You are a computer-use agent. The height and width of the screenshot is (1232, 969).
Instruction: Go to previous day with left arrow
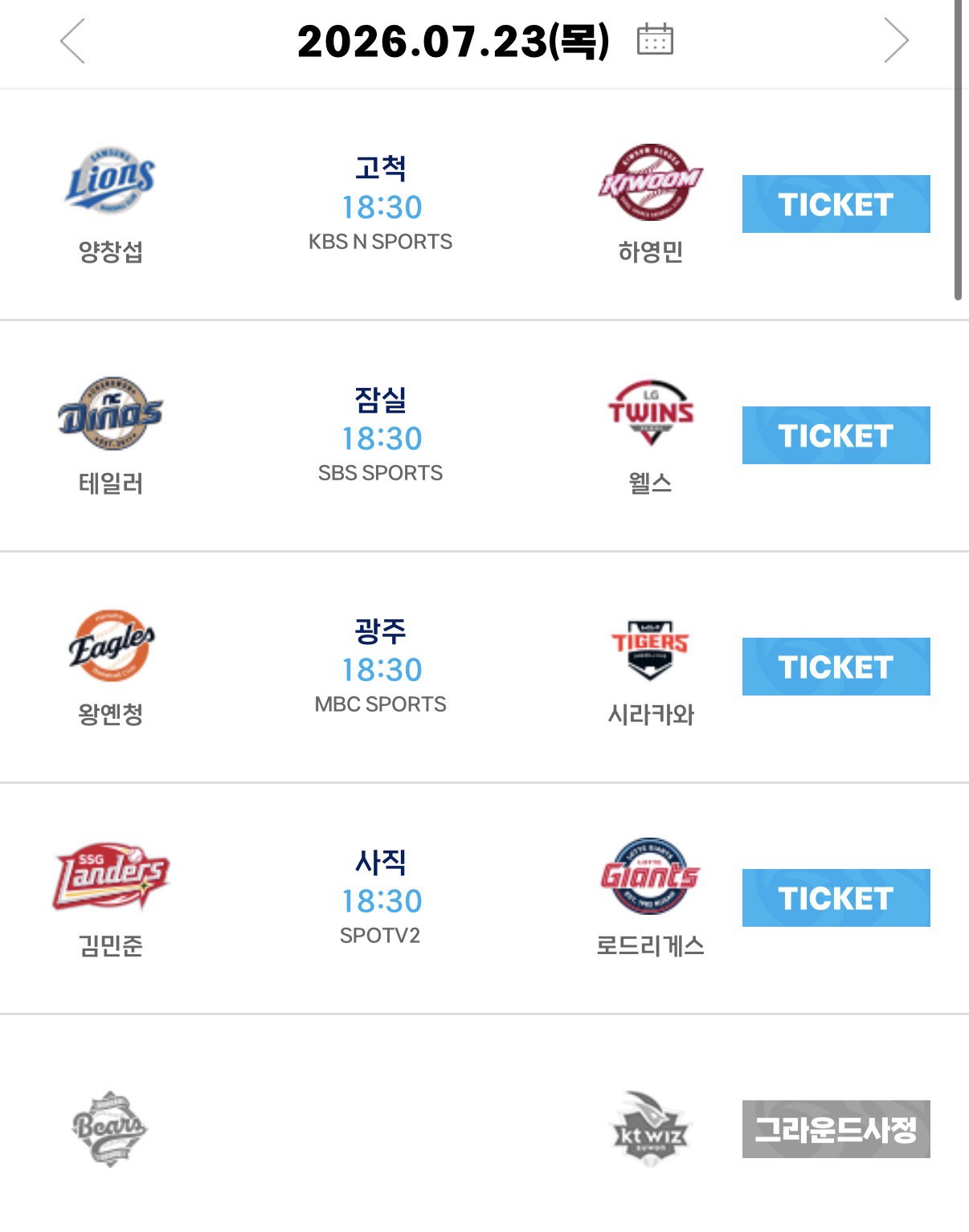tap(72, 41)
